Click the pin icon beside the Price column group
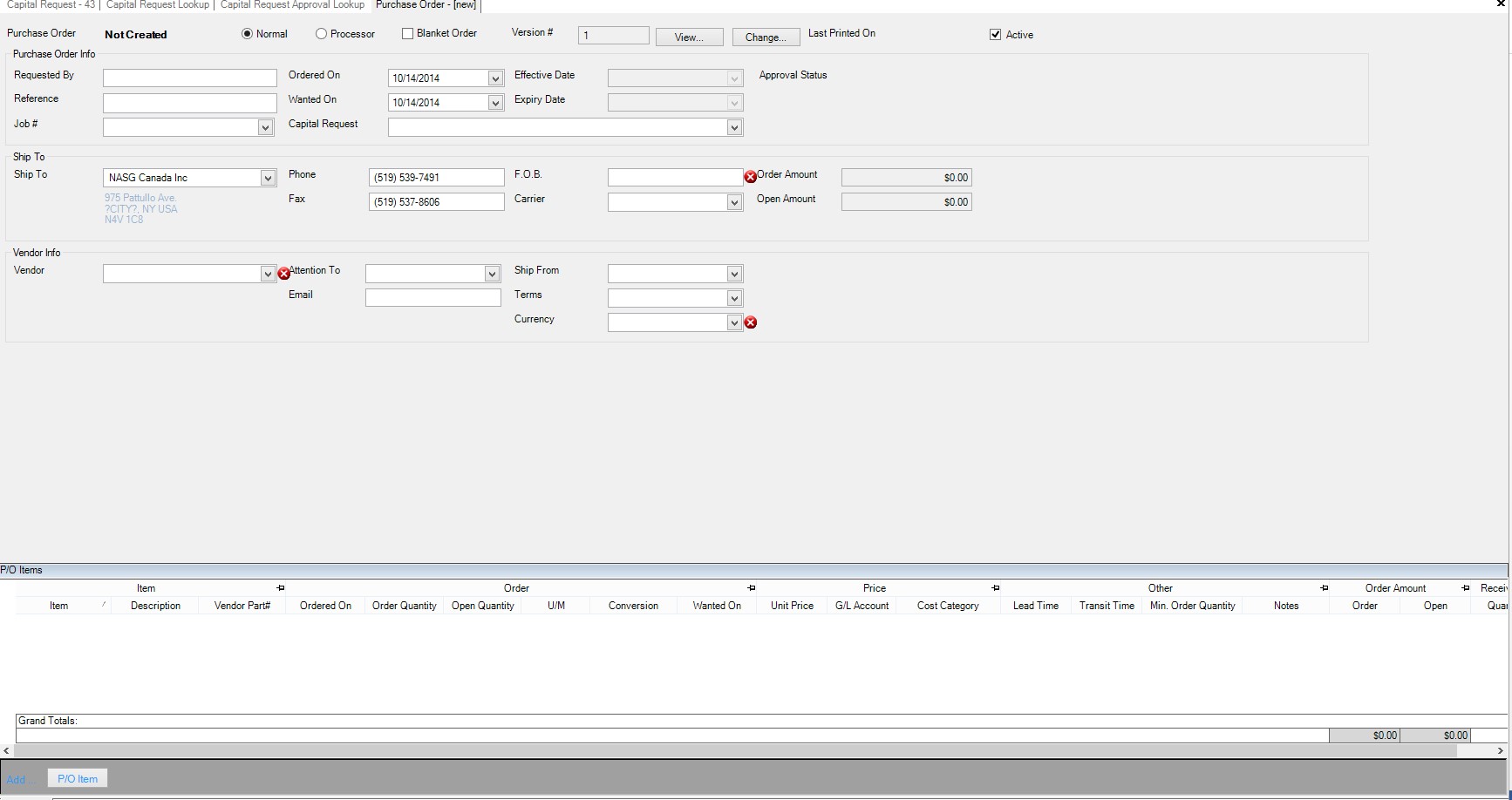This screenshot has height=800, width=1512. (995, 588)
